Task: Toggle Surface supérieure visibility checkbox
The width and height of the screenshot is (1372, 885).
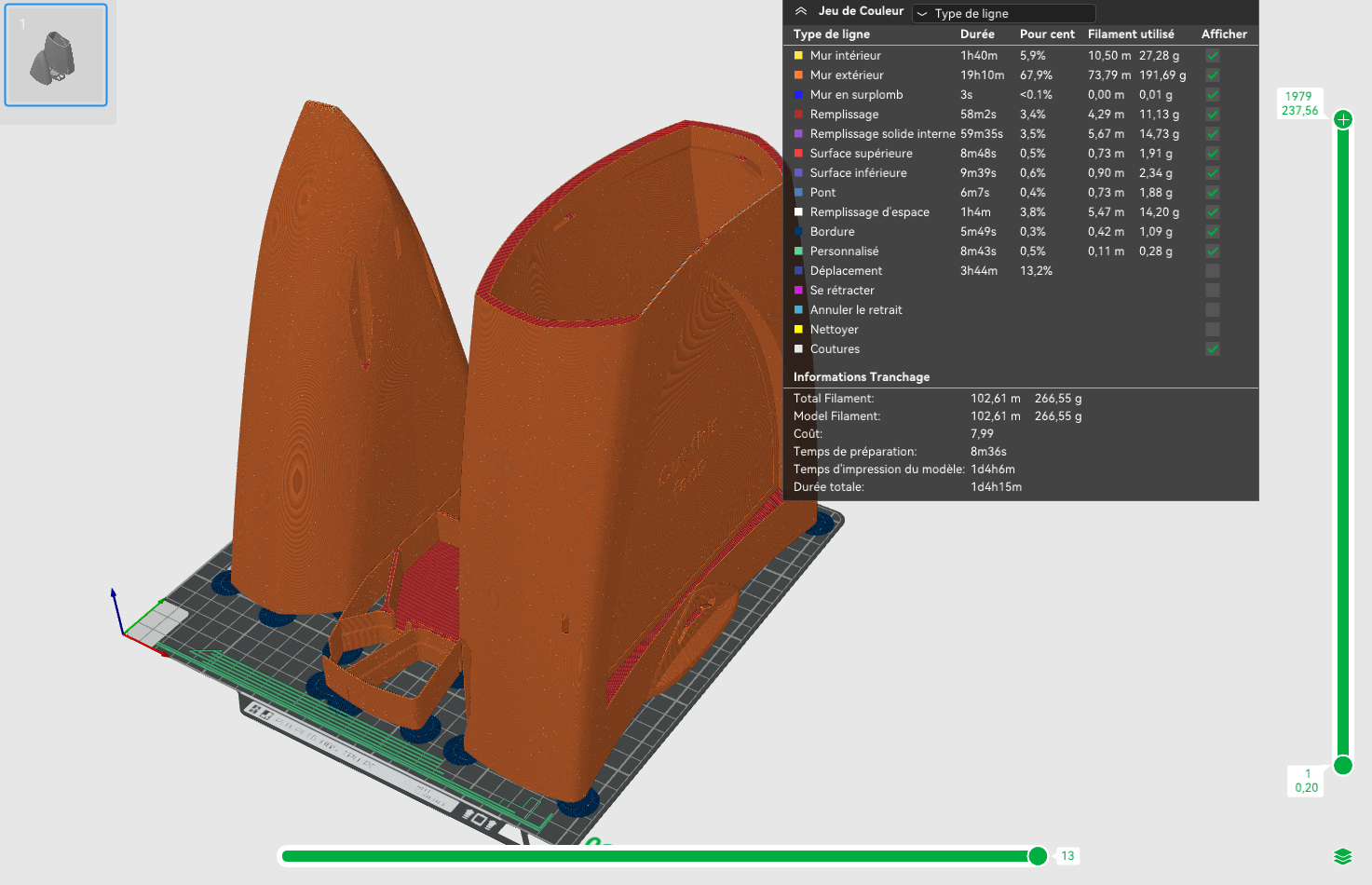Action: (1212, 154)
